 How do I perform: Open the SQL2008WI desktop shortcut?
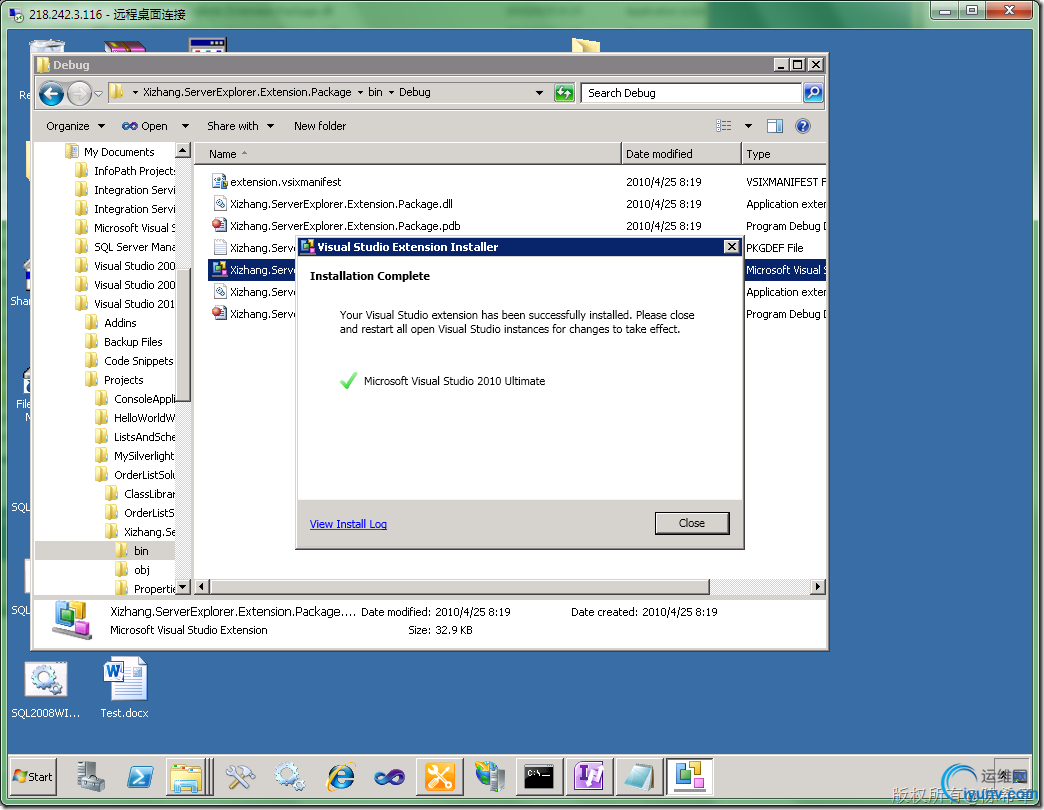point(45,689)
